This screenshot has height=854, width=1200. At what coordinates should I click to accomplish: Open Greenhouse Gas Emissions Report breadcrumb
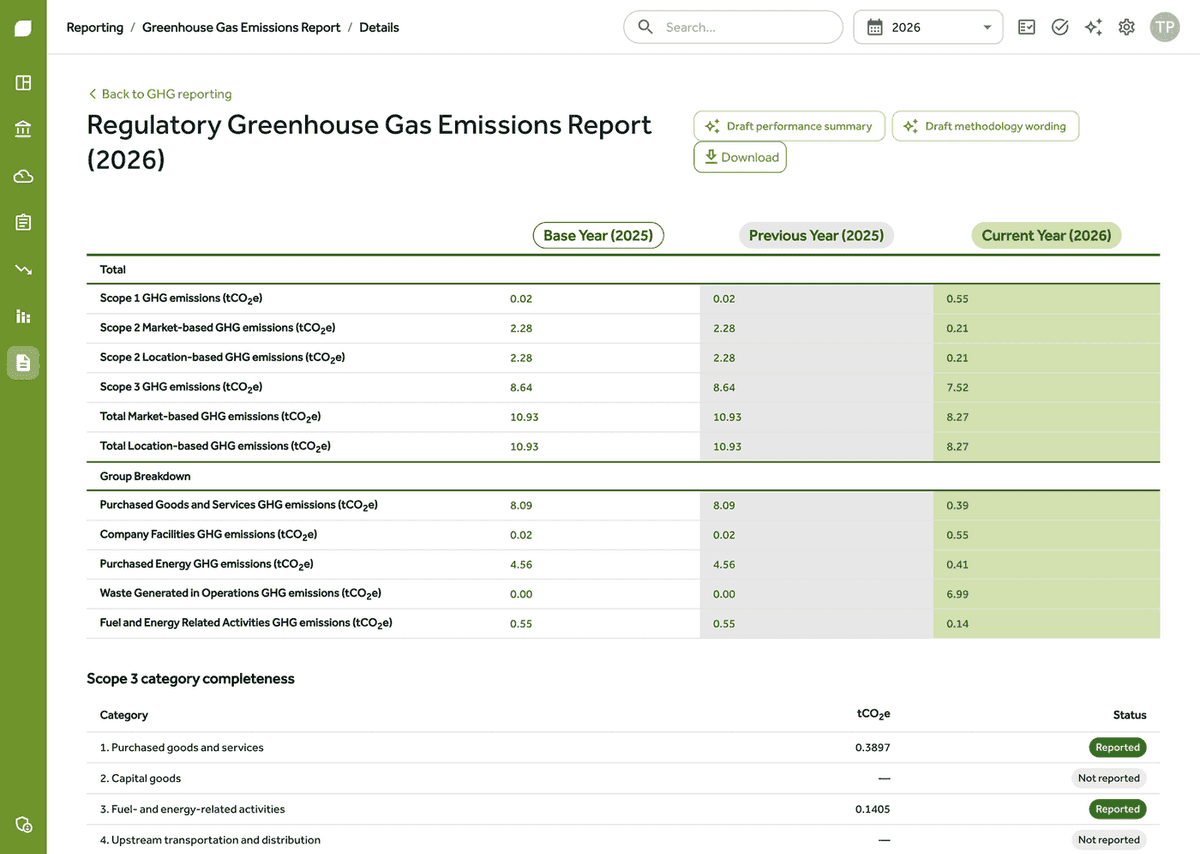241,27
